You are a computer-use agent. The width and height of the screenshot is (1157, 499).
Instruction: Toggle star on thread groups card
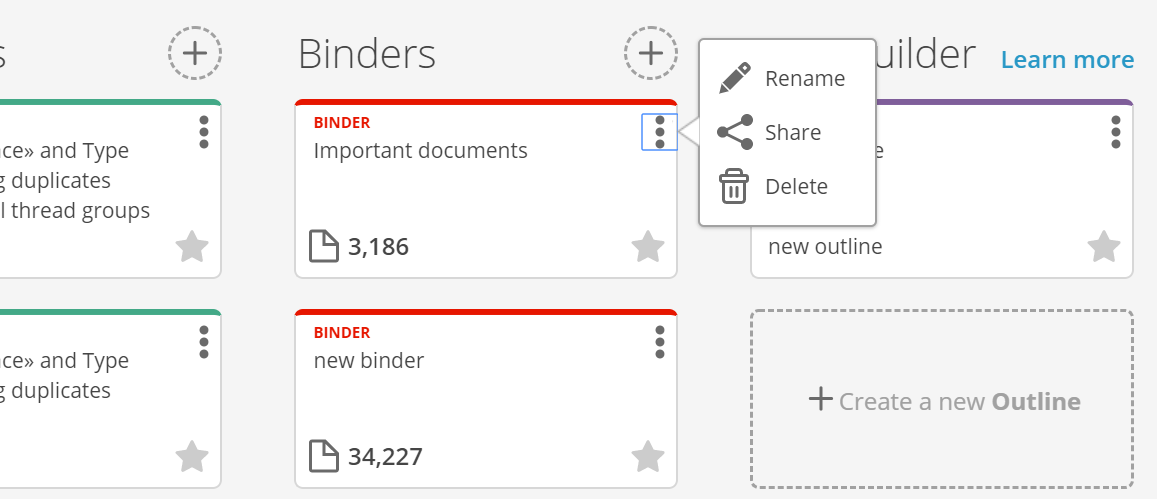[x=192, y=246]
